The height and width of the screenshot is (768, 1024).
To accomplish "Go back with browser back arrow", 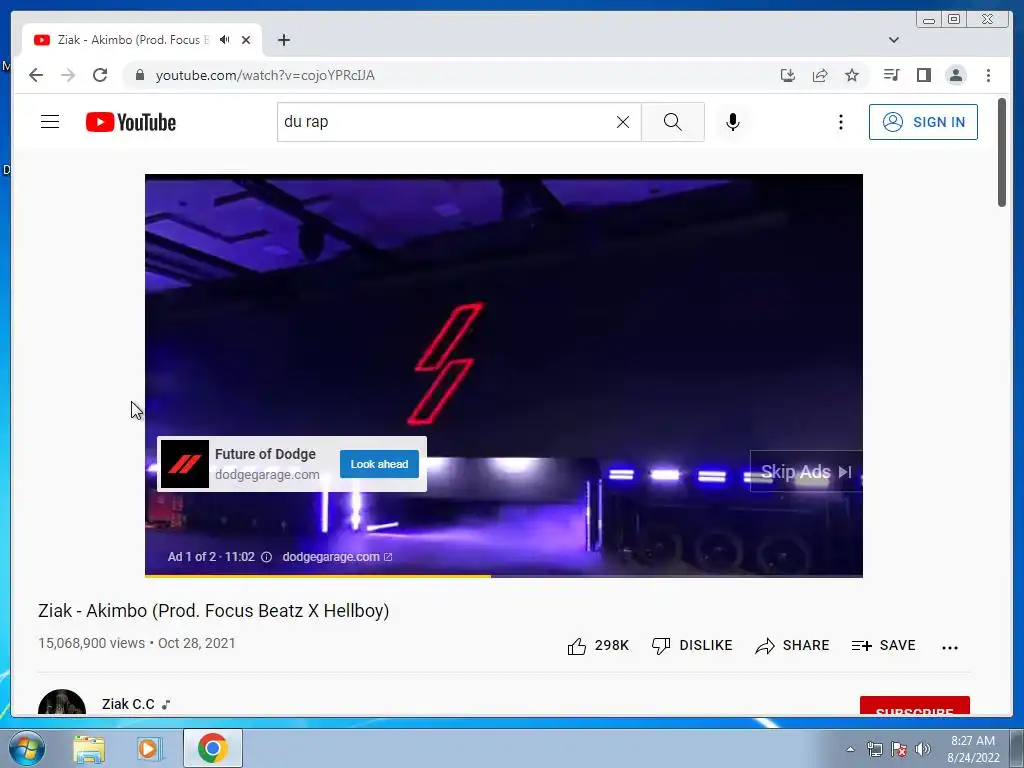I will [x=36, y=75].
